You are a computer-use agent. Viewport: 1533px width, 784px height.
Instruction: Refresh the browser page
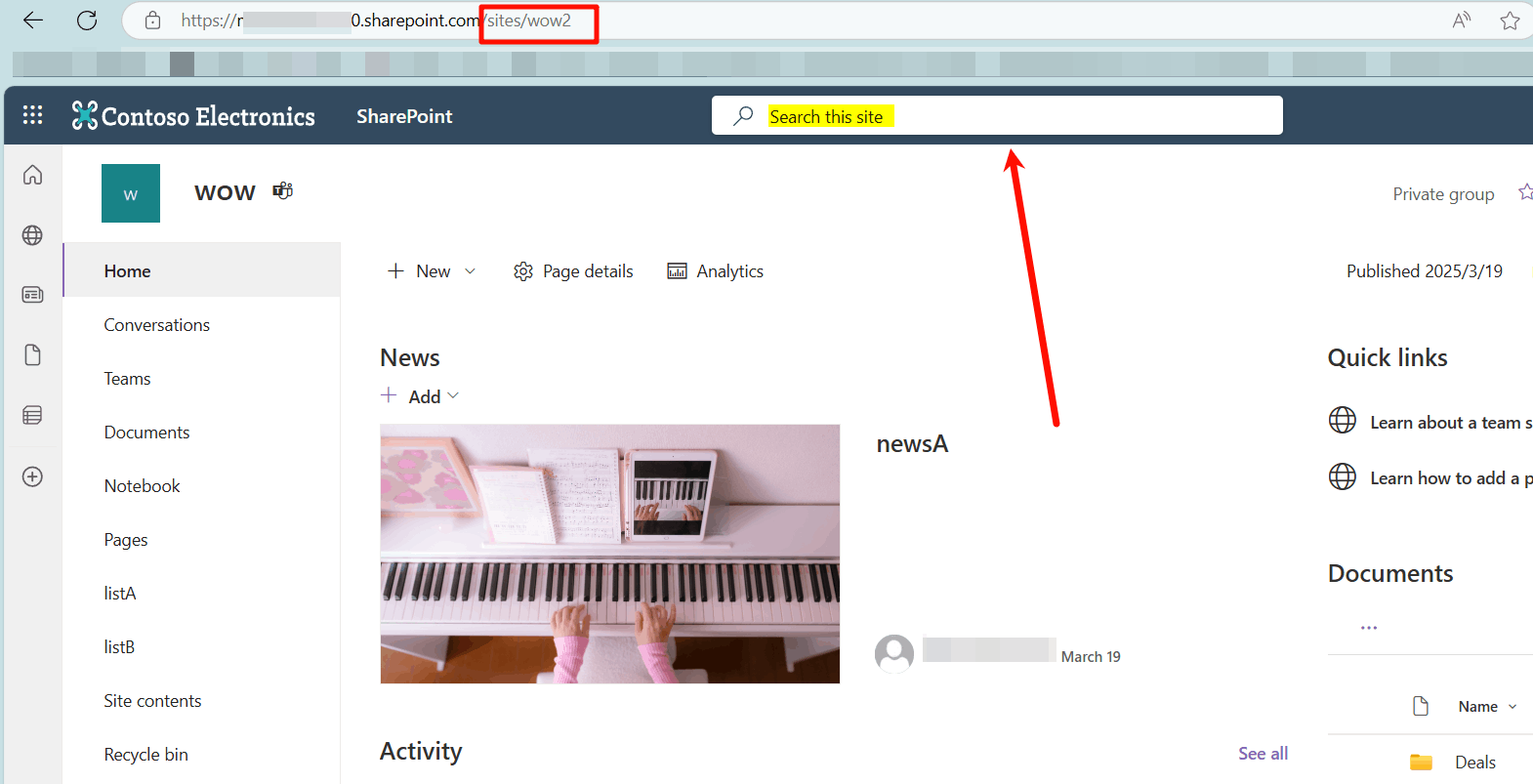87,21
